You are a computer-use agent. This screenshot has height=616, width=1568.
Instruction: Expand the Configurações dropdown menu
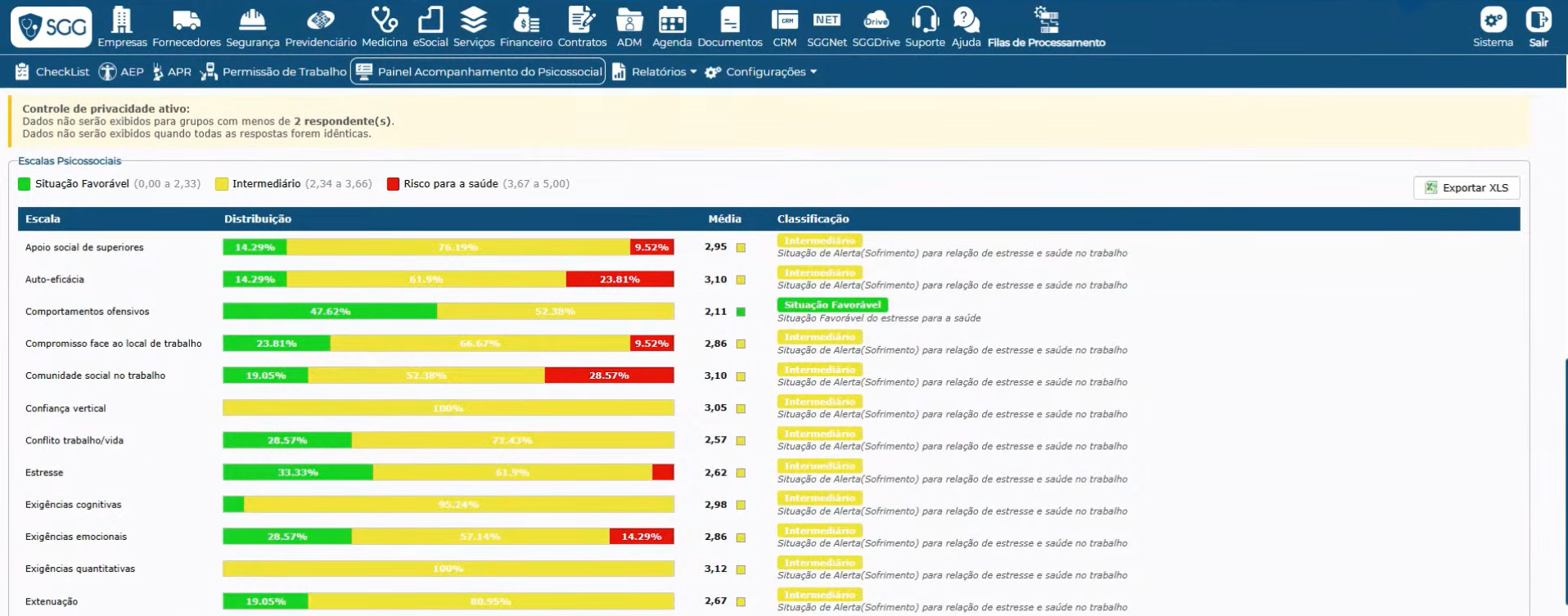pyautogui.click(x=762, y=72)
